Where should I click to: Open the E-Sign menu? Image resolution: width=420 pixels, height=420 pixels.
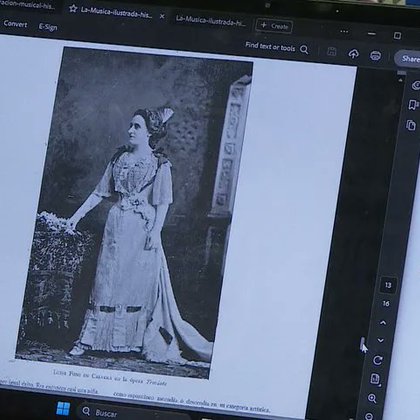pyautogui.click(x=48, y=27)
